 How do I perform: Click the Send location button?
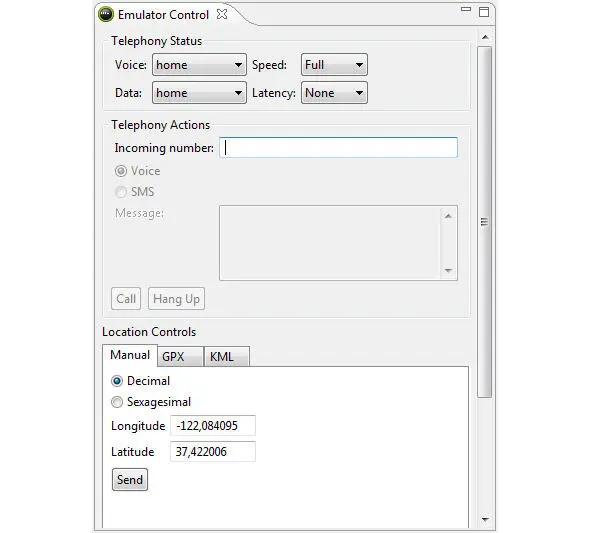click(130, 480)
